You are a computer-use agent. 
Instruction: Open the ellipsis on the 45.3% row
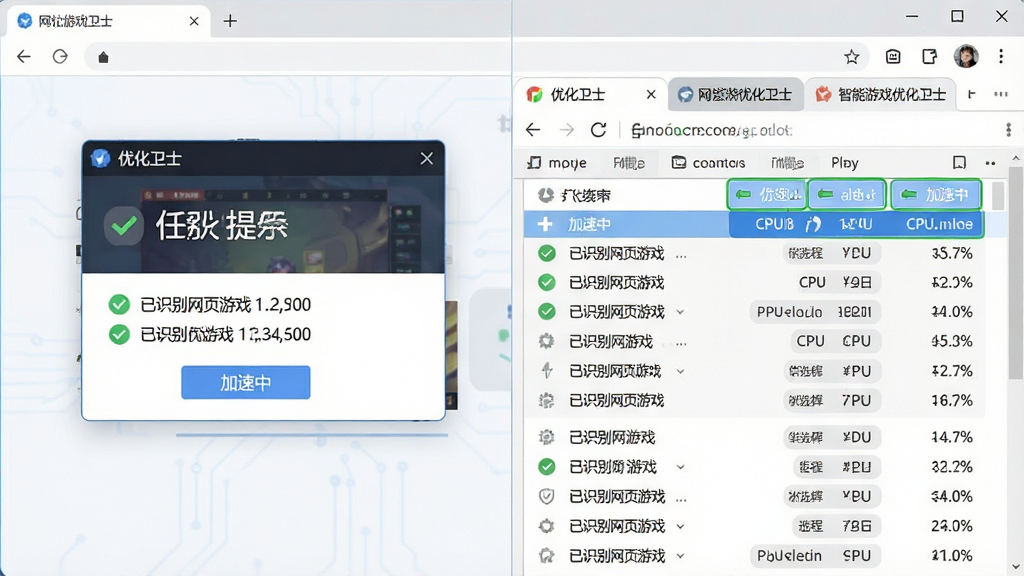point(681,344)
